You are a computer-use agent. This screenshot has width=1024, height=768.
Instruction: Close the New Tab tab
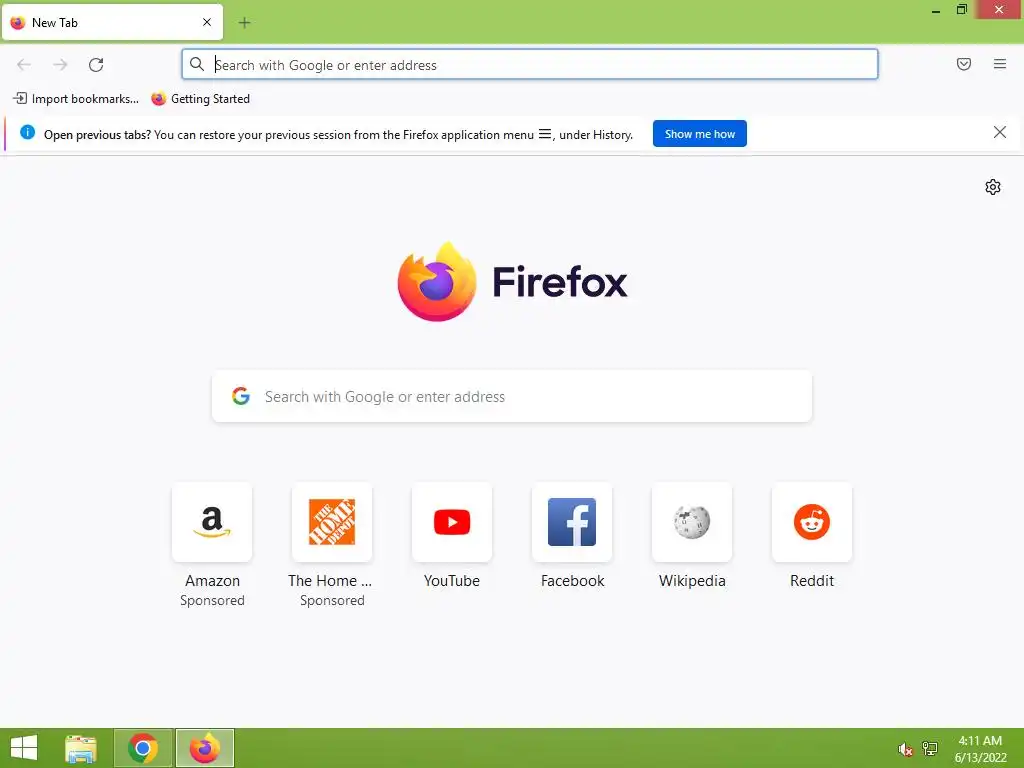(207, 22)
